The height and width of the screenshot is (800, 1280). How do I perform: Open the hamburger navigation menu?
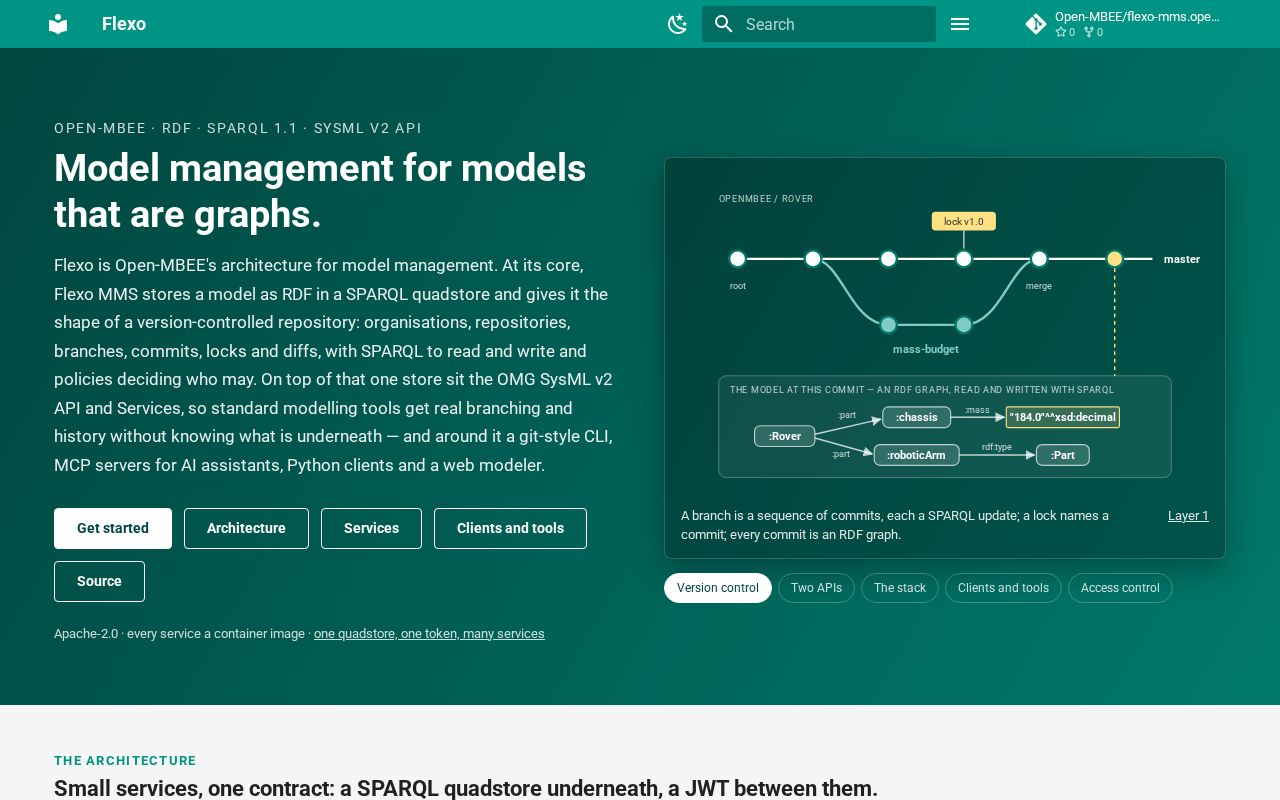pyautogui.click(x=960, y=24)
